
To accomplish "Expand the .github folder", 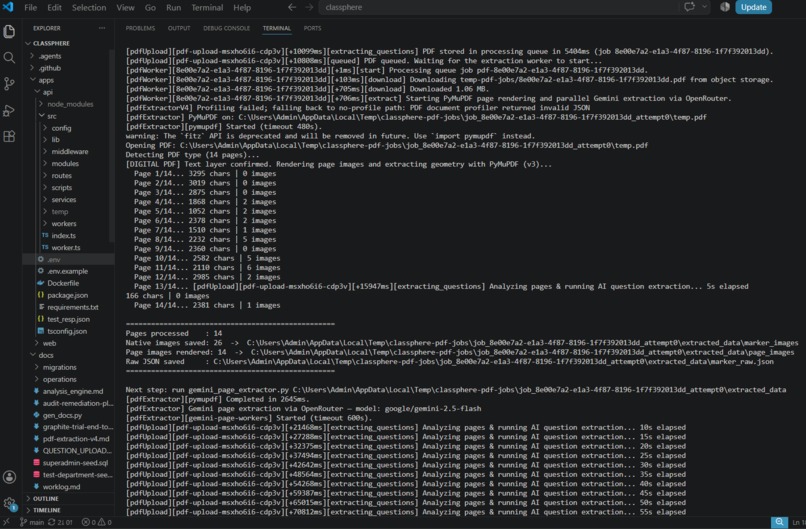I will click(49, 68).
